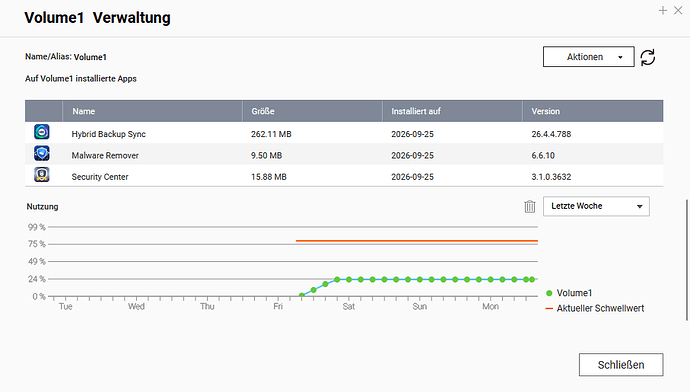Click the window's vertical scrollbar
690x392 pixels.
click(686, 260)
